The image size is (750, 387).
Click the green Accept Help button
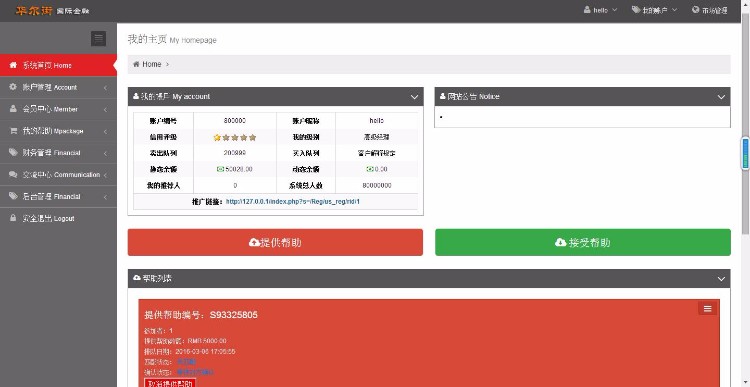(x=583, y=243)
